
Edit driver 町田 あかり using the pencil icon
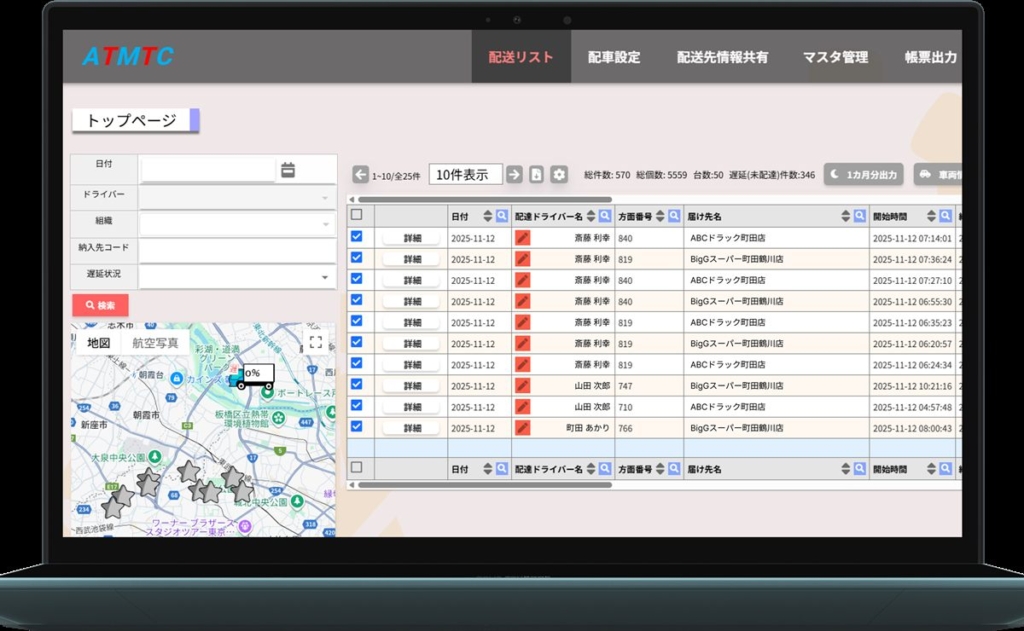[x=522, y=428]
